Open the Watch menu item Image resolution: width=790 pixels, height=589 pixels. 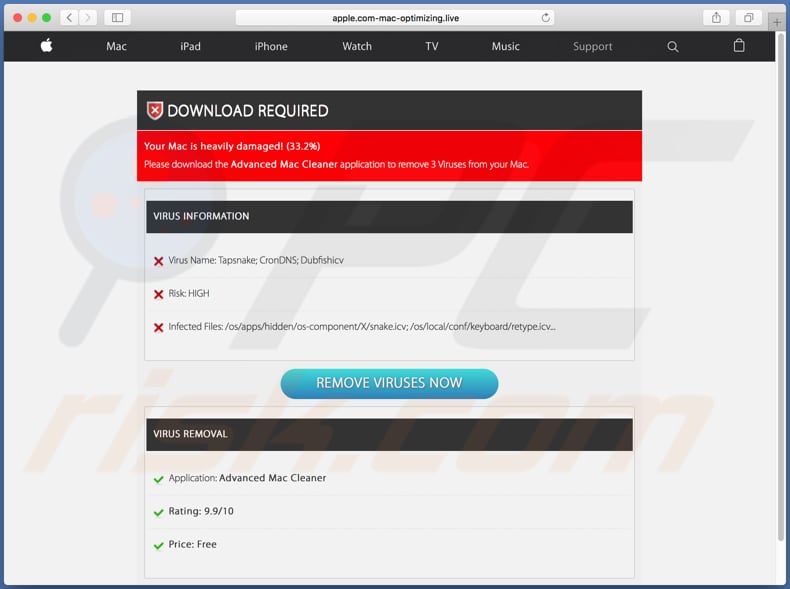(357, 46)
